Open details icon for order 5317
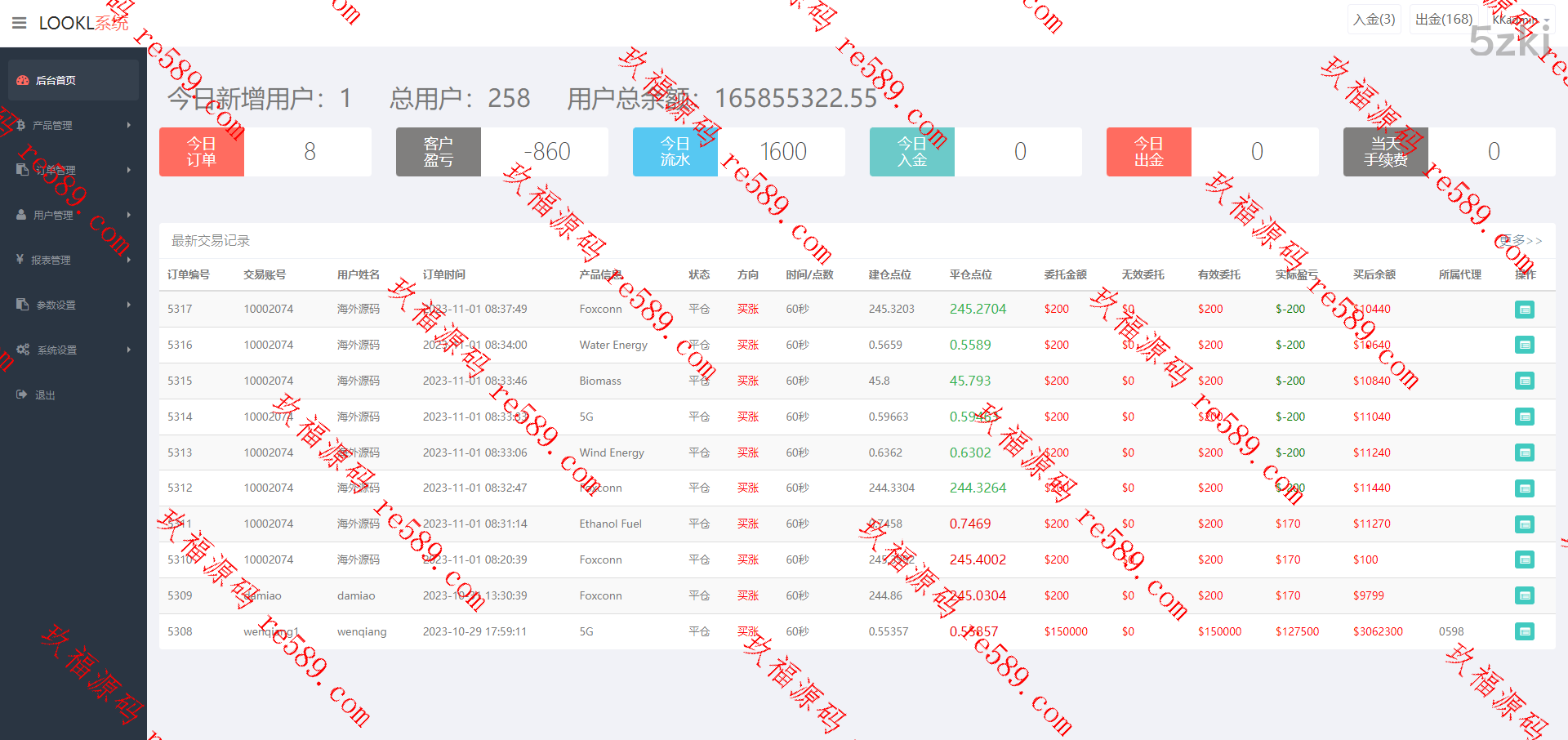The width and height of the screenshot is (1568, 740). (x=1524, y=310)
